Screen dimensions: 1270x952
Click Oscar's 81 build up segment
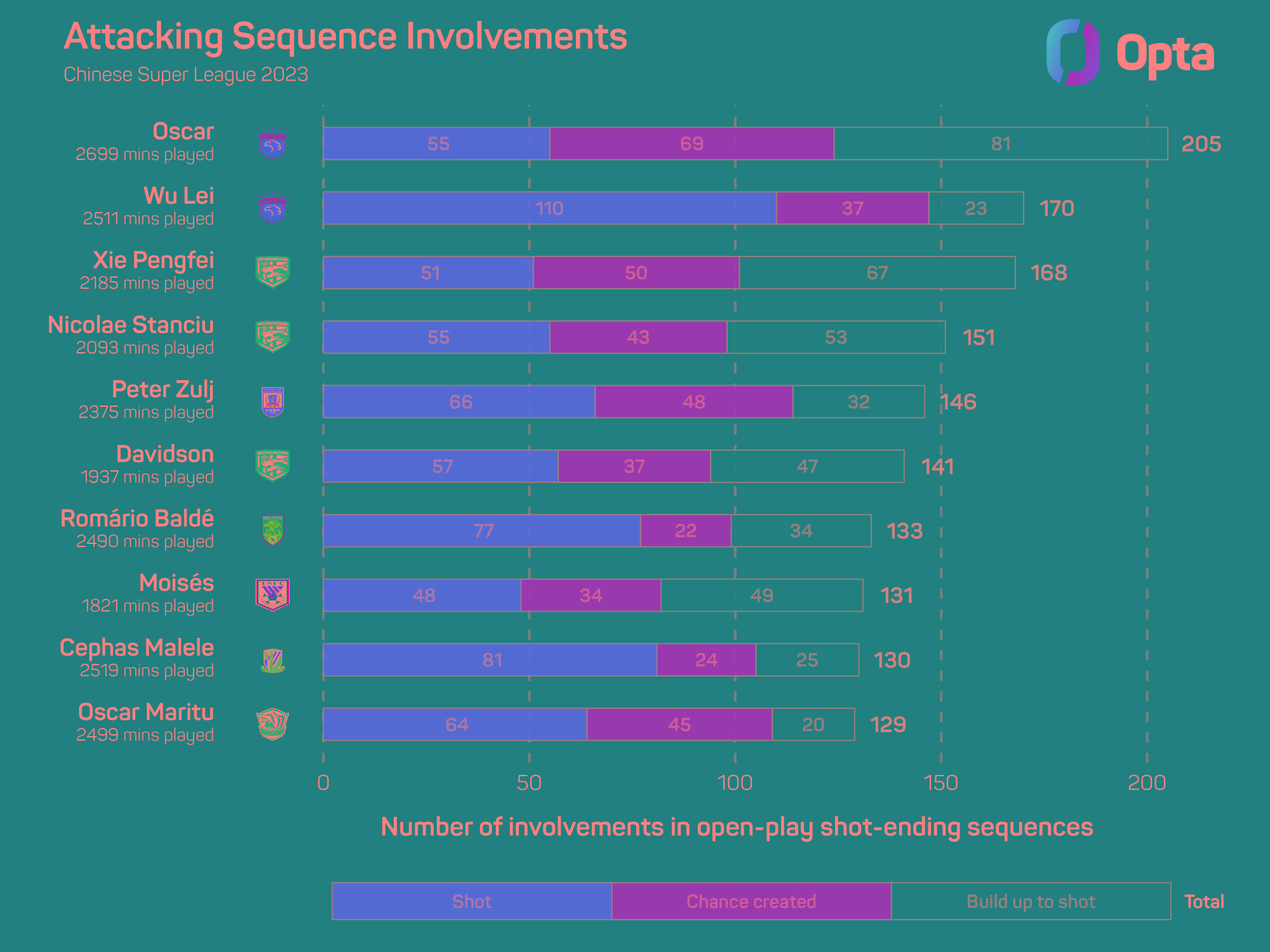point(1001,143)
